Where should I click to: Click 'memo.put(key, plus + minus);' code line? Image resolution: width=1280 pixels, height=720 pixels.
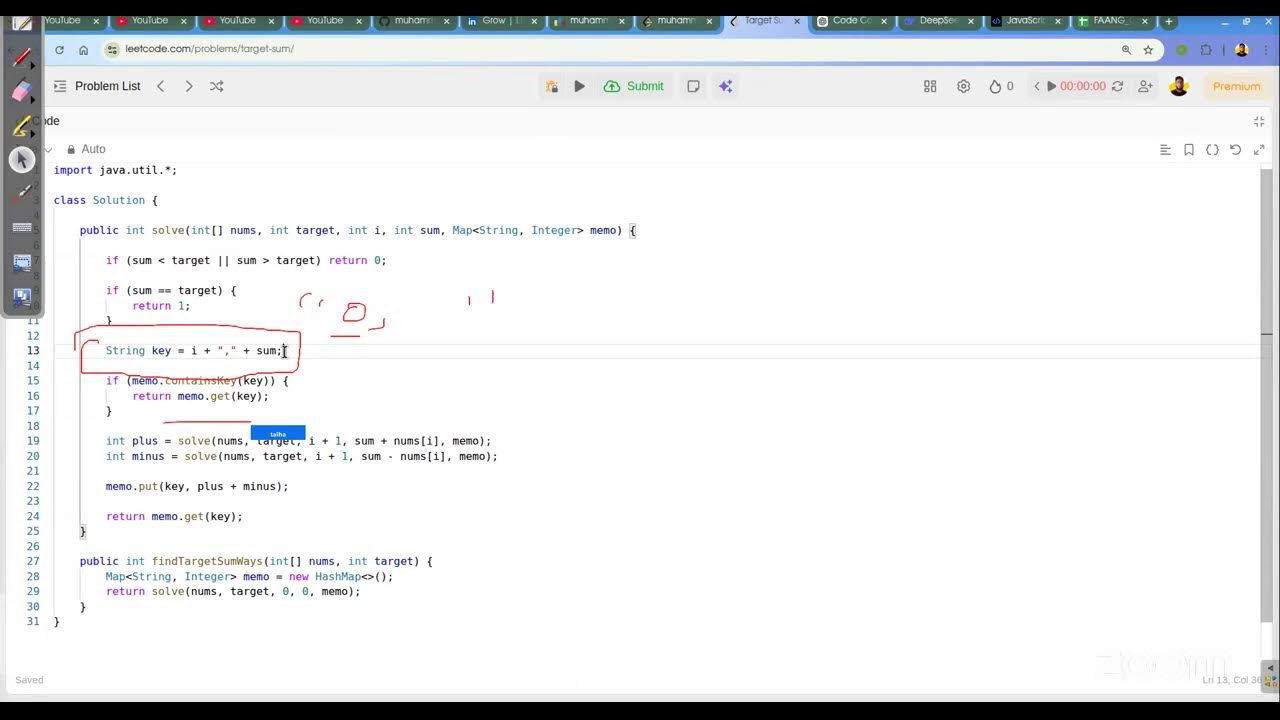pos(197,486)
